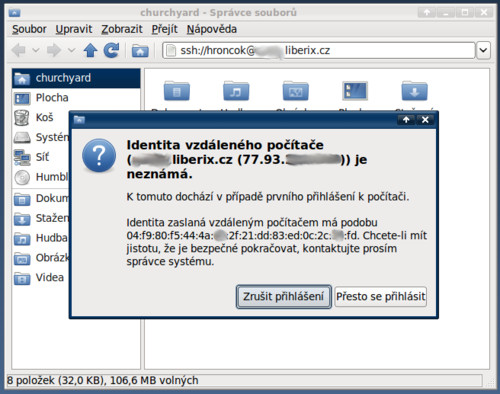Expand the location bar history dropdown
The width and height of the screenshot is (500, 394).
(x=483, y=51)
